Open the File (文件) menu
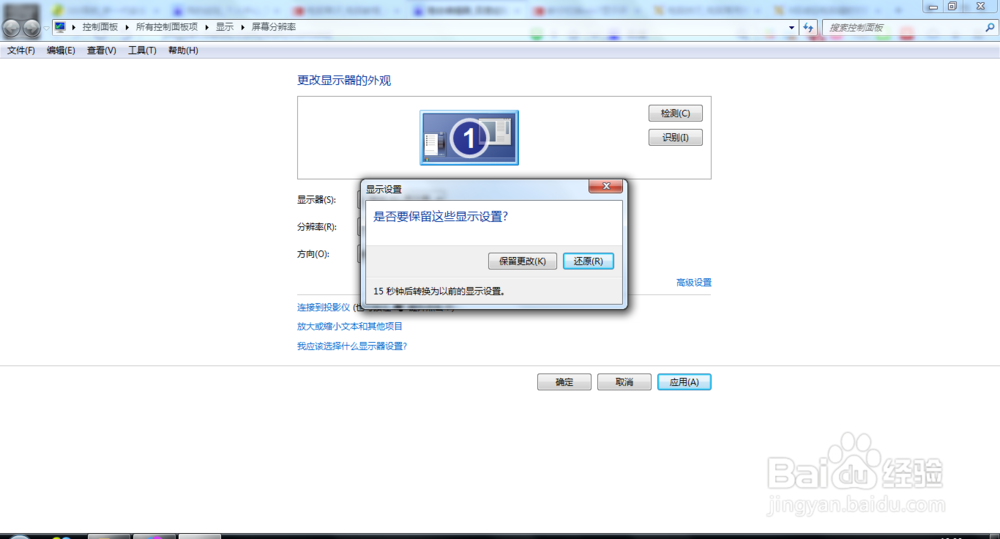The height and width of the screenshot is (539, 1000). (21, 50)
